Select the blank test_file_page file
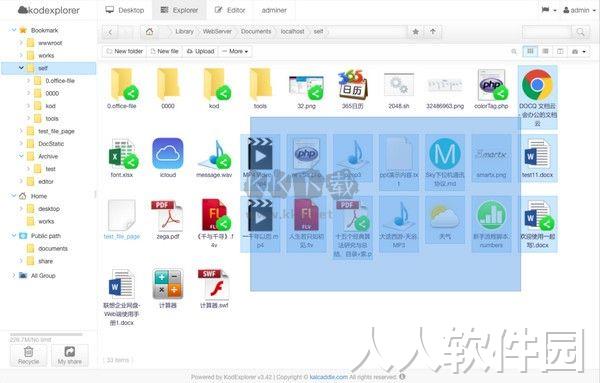The width and height of the screenshot is (600, 383). (122, 215)
